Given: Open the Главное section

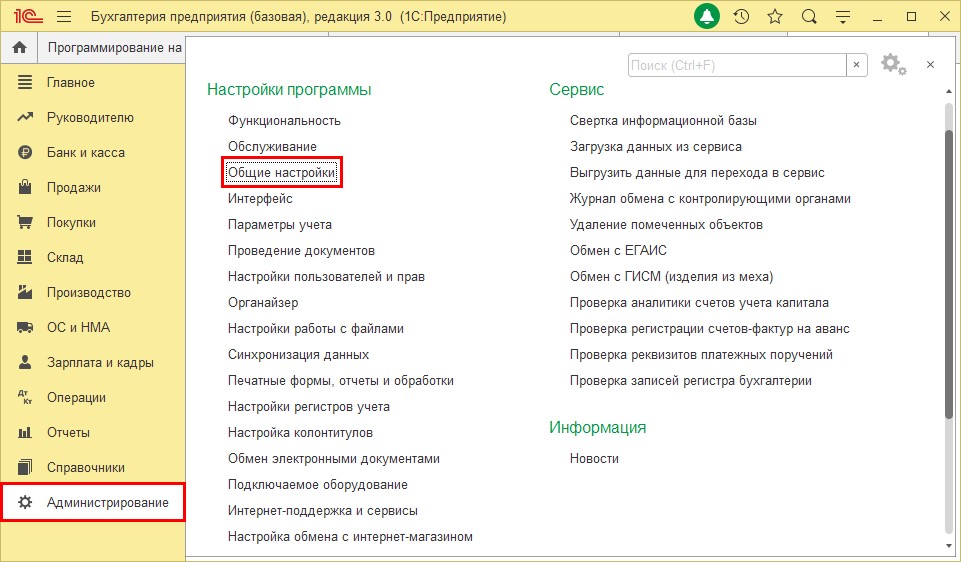Looking at the screenshot, I should 70,82.
